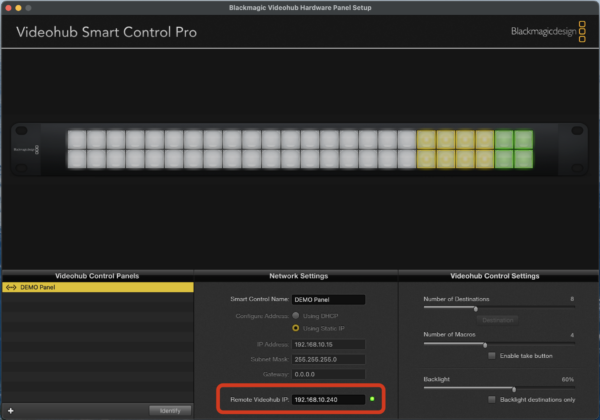
Task: Click the Gateway field 0.0.0.0
Action: coord(328,374)
